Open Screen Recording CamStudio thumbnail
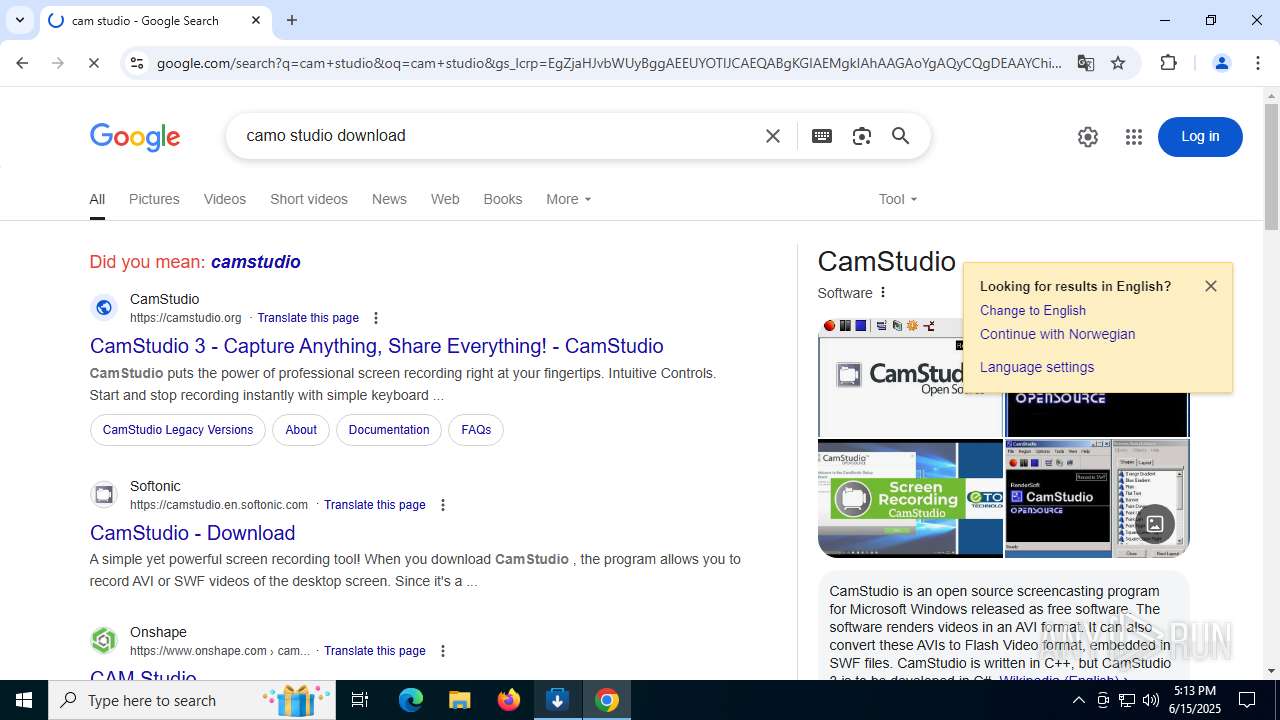The height and width of the screenshot is (720, 1280). click(910, 498)
